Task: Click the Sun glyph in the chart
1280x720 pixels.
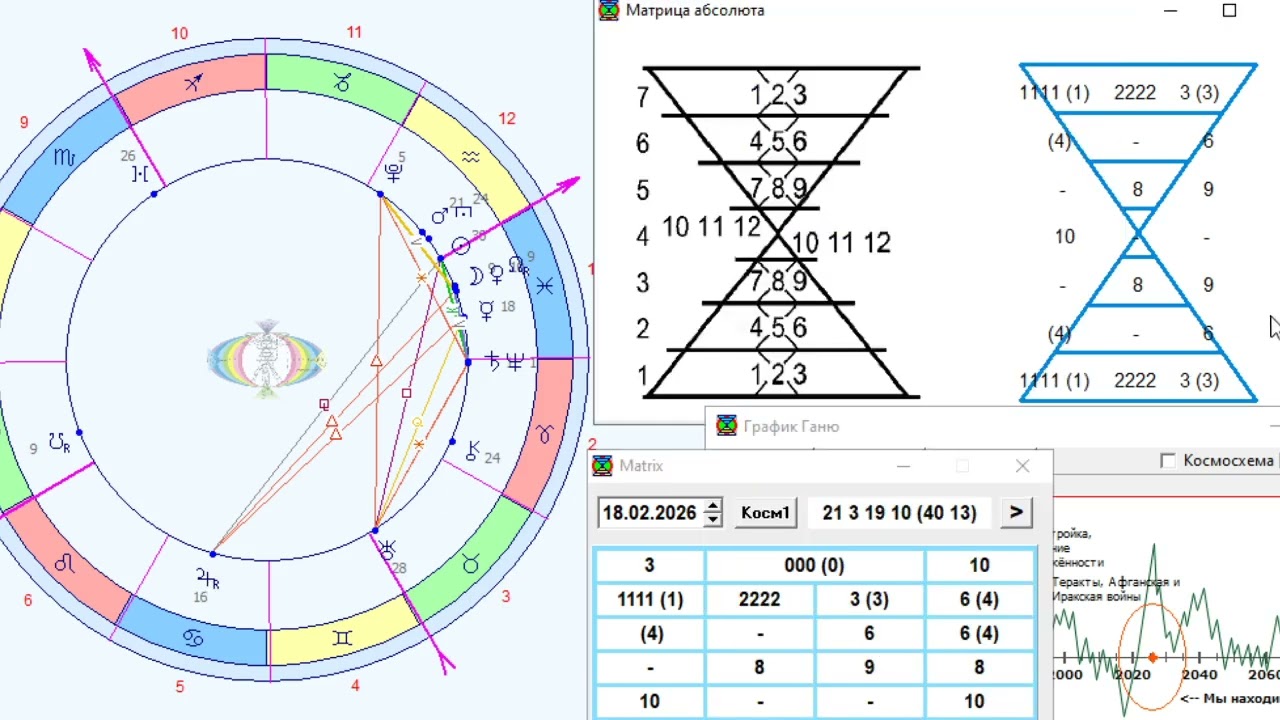Action: (x=461, y=246)
